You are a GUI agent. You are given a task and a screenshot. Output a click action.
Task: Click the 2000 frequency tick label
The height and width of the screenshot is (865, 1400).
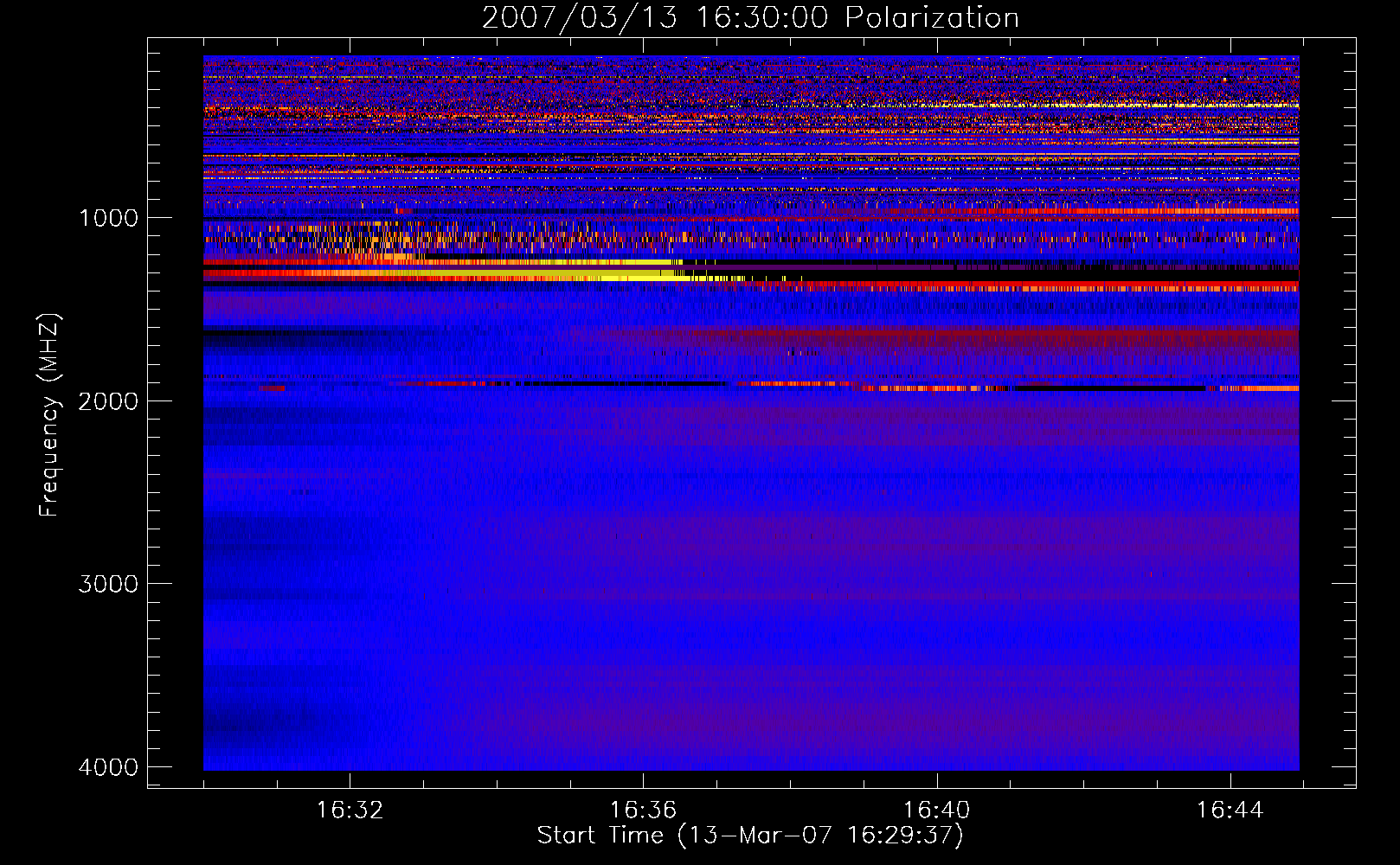108,400
